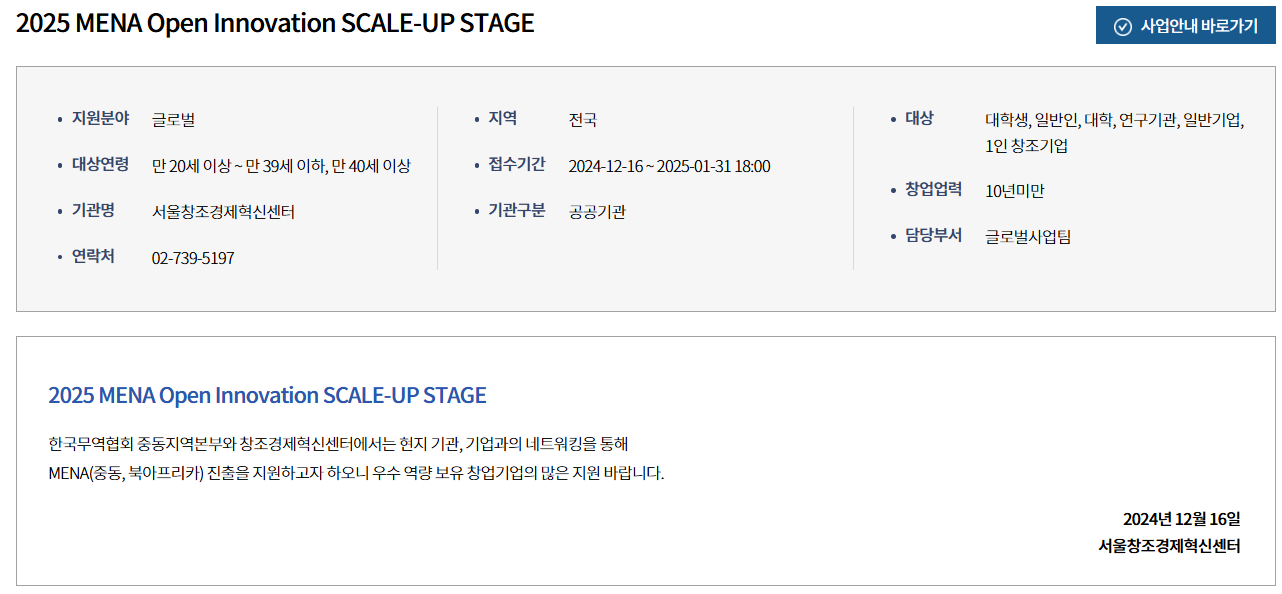The width and height of the screenshot is (1282, 594).
Task: Click the 사업안내 바로가기 button
Action: click(1185, 26)
